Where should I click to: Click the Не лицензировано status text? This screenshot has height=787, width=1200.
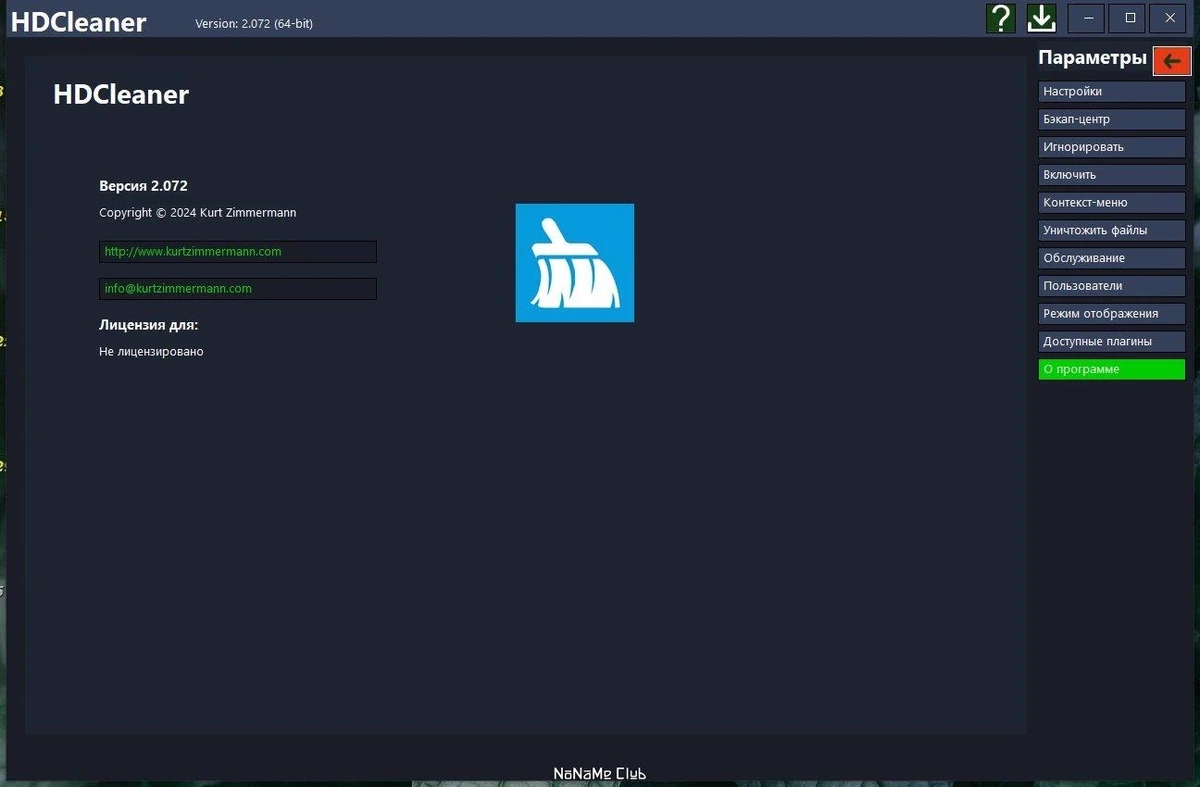pyautogui.click(x=151, y=352)
